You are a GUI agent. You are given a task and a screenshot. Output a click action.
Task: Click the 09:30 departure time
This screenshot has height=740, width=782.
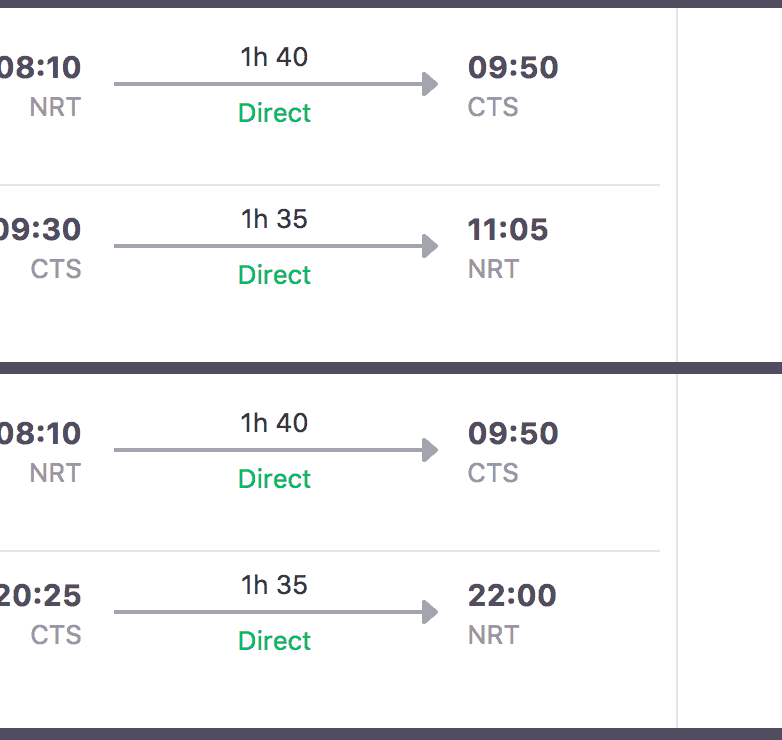[40, 230]
